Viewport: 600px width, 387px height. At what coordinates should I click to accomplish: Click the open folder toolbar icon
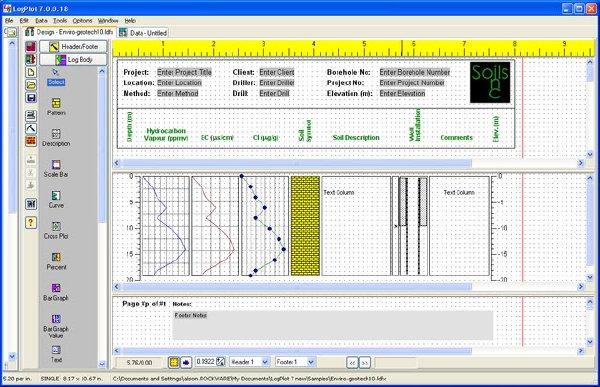[x=31, y=85]
